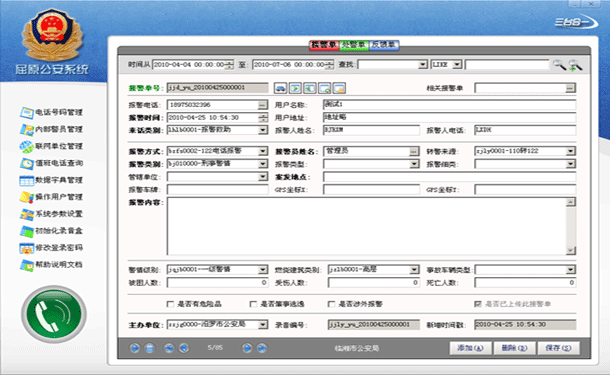Go to the next record after 5/85
Screen dimensions: 610x375
(247, 348)
